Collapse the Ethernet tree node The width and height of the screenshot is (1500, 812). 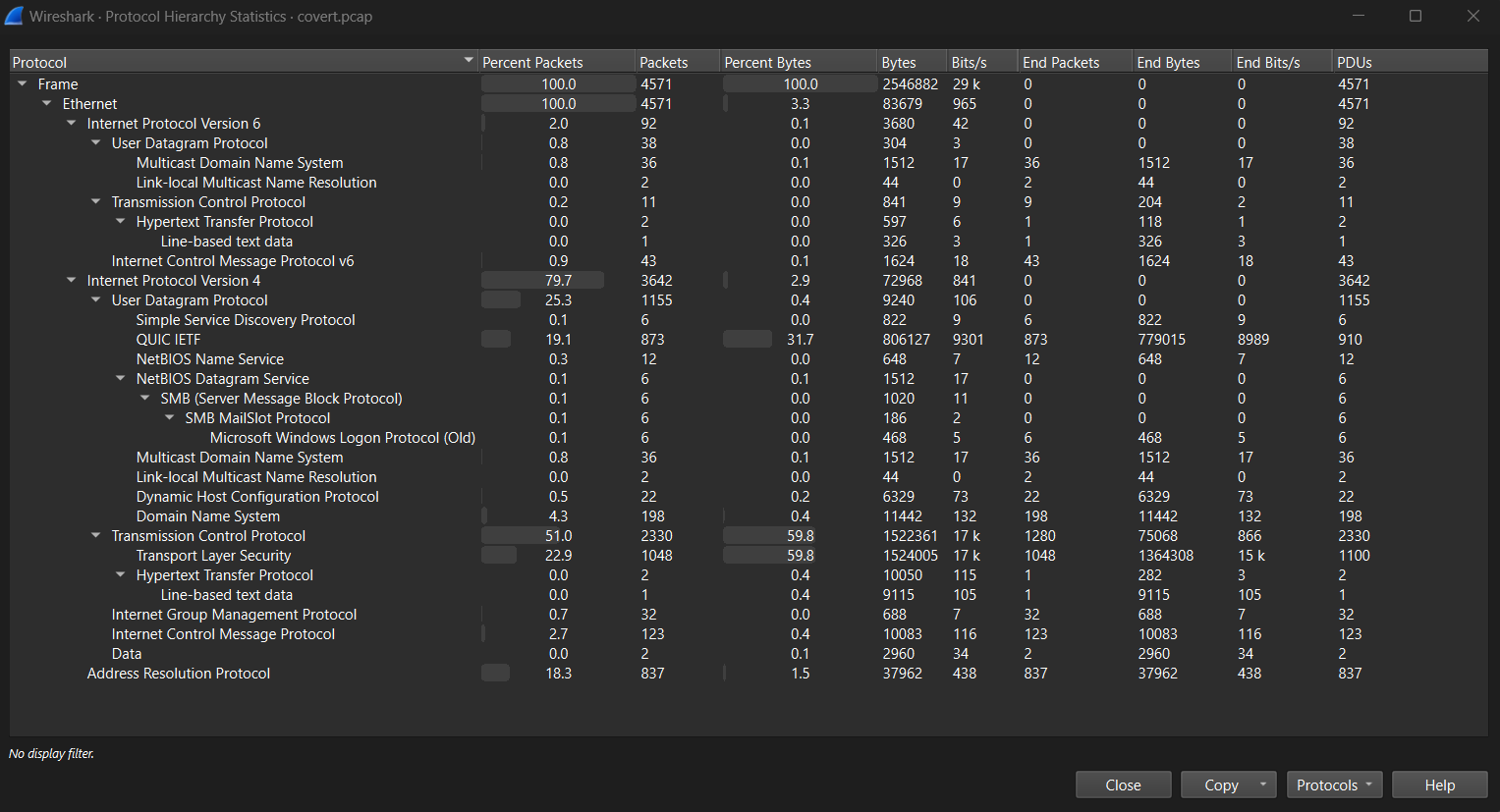(46, 104)
